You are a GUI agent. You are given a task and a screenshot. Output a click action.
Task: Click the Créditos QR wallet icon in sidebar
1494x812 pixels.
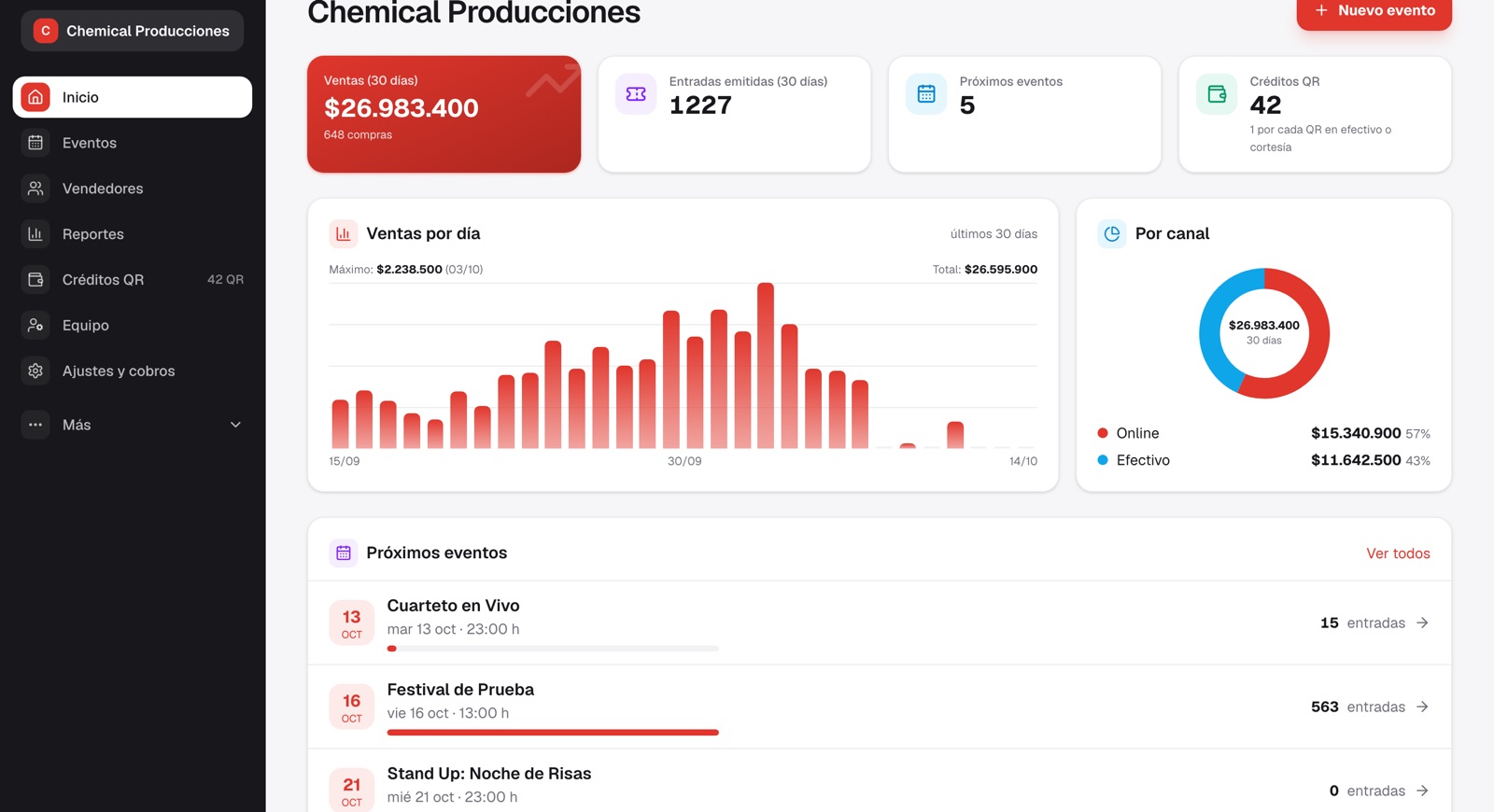[35, 280]
